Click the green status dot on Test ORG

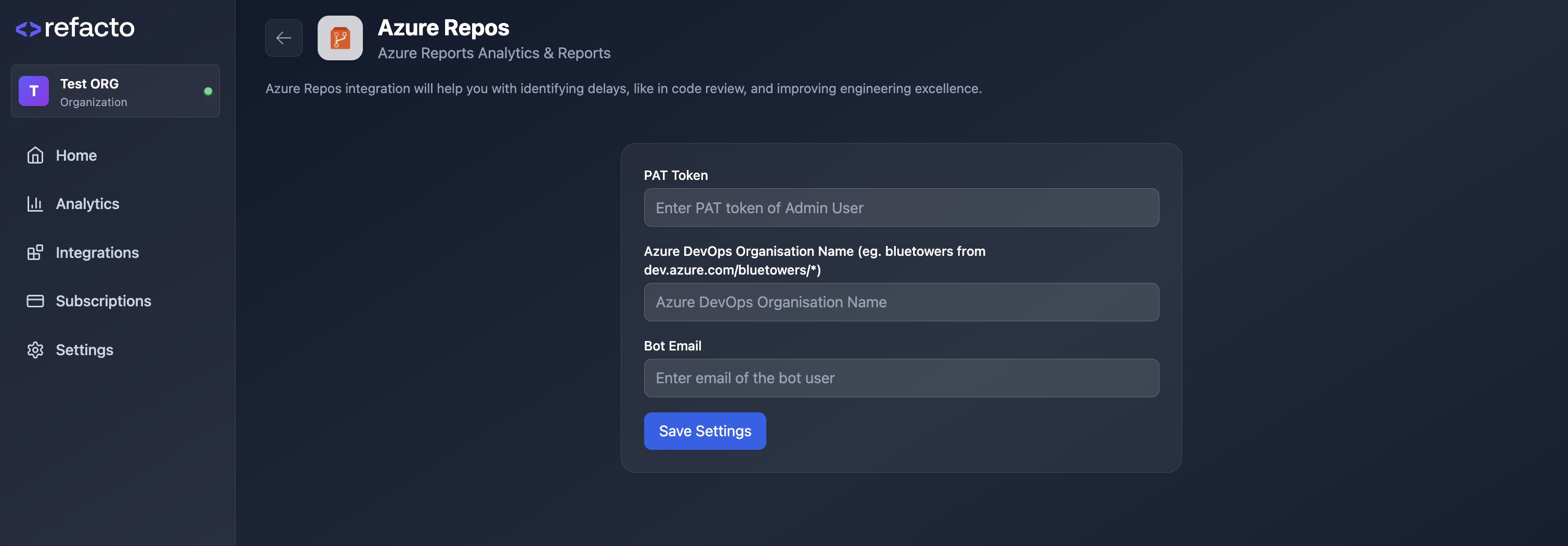click(x=209, y=92)
